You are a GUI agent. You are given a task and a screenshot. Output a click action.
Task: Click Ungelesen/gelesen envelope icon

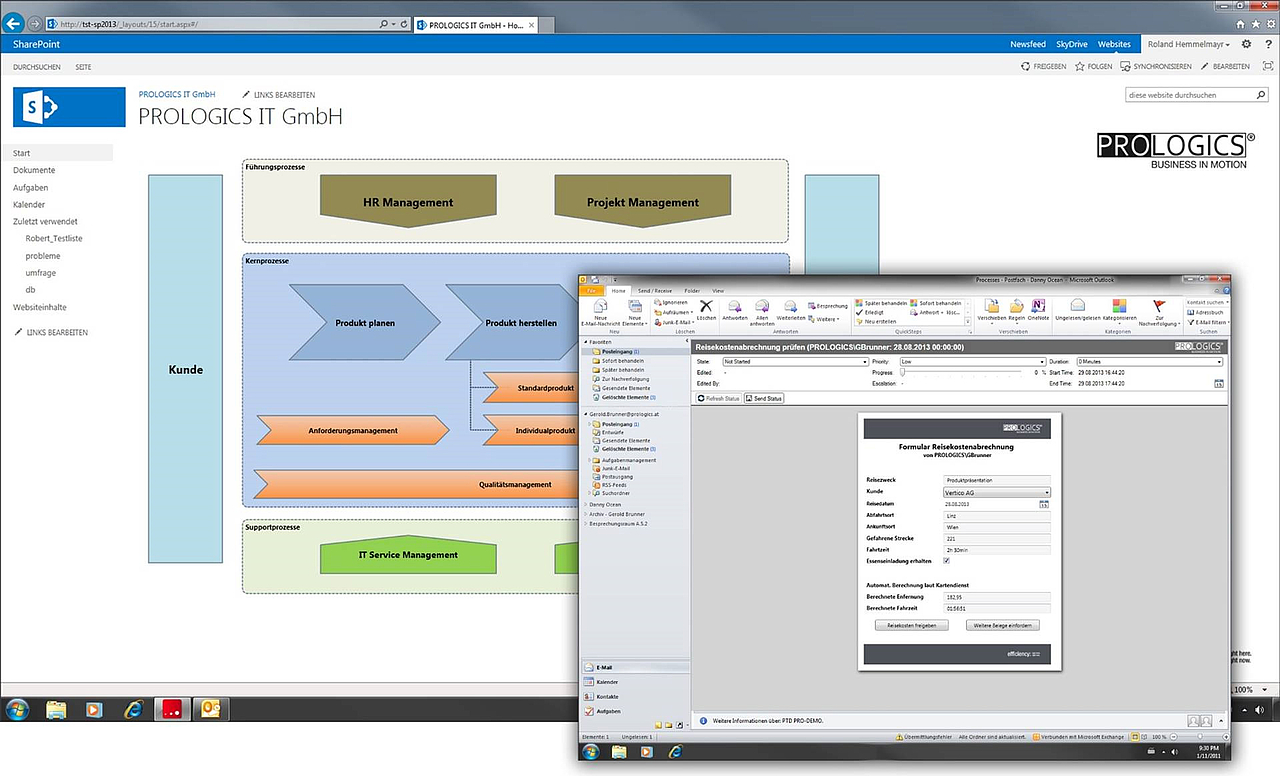(x=1077, y=306)
